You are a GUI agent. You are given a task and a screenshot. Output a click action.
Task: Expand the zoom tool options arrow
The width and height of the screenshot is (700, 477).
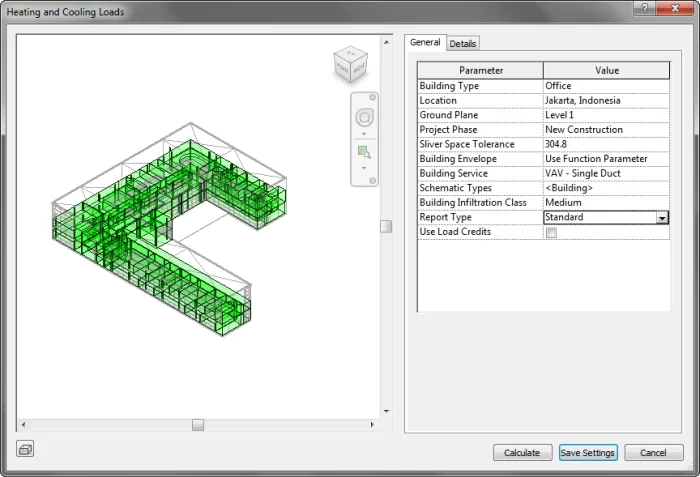[x=364, y=168]
